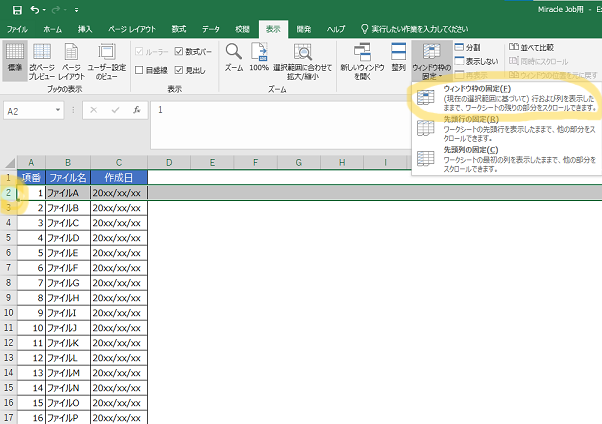Screen dimensions: 602x424
Task: Choose 先頭行の固定(R) menu entry
Action: (506, 128)
